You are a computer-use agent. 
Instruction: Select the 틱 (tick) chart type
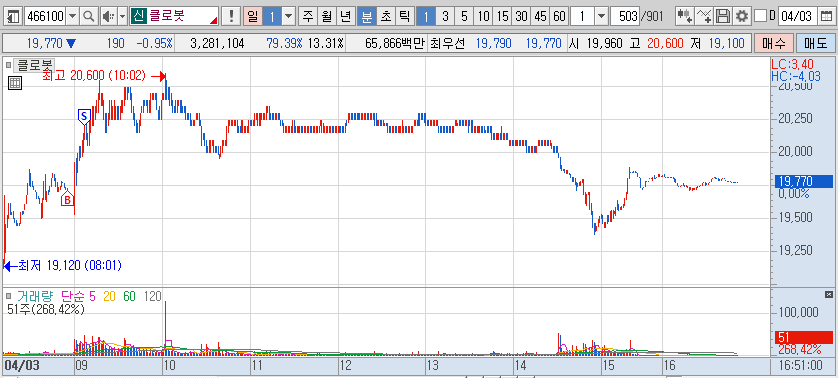405,17
